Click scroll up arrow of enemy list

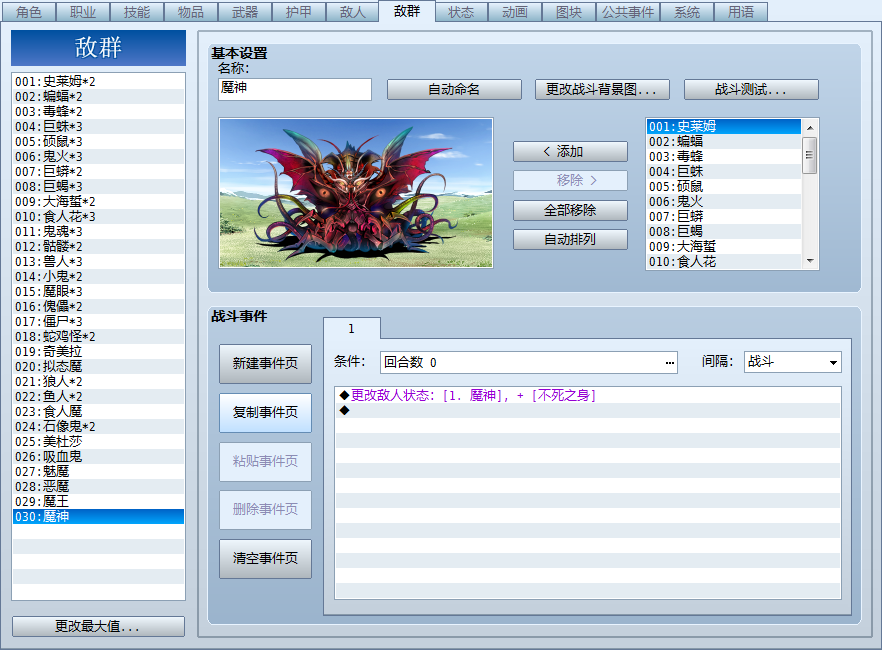click(809, 128)
